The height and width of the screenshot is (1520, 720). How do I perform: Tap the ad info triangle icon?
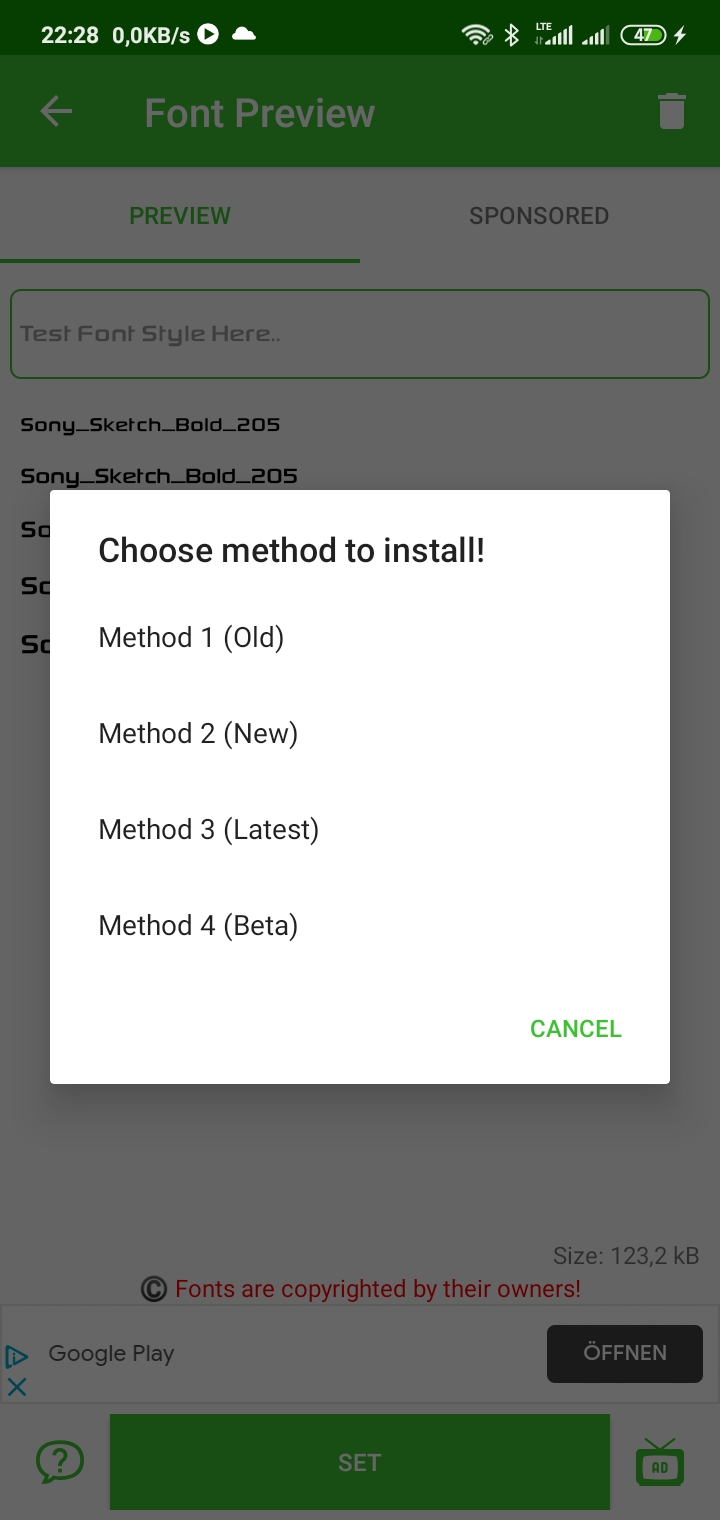click(16, 1356)
